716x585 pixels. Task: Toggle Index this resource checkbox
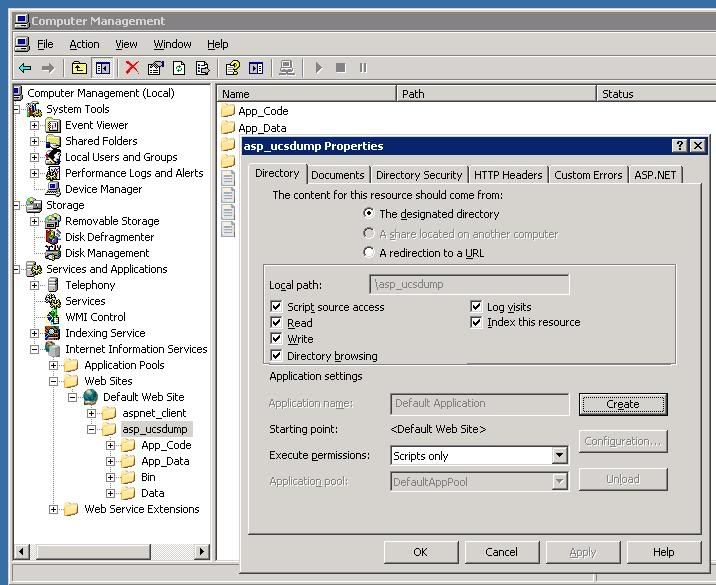476,322
